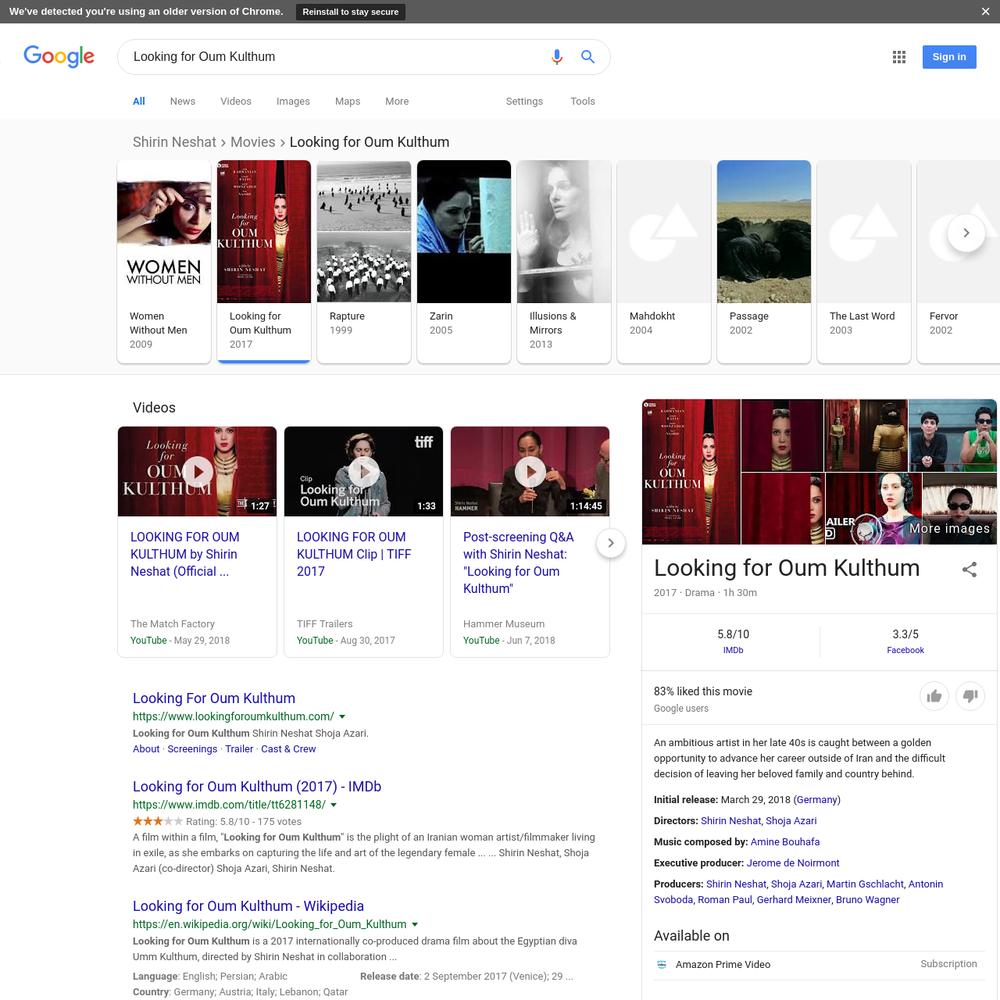Select the Looking for Oum Kulthum 2017 card
This screenshot has width=1000, height=1000.
click(x=264, y=261)
